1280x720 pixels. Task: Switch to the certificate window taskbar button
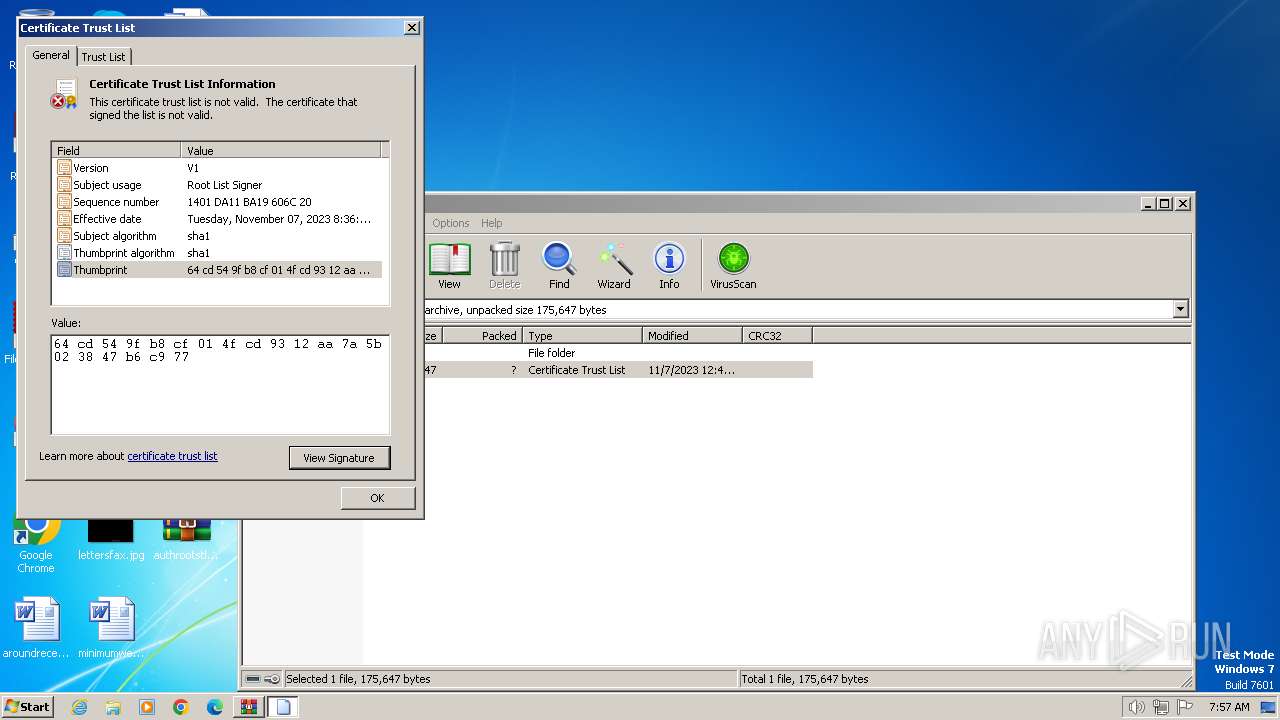(283, 707)
